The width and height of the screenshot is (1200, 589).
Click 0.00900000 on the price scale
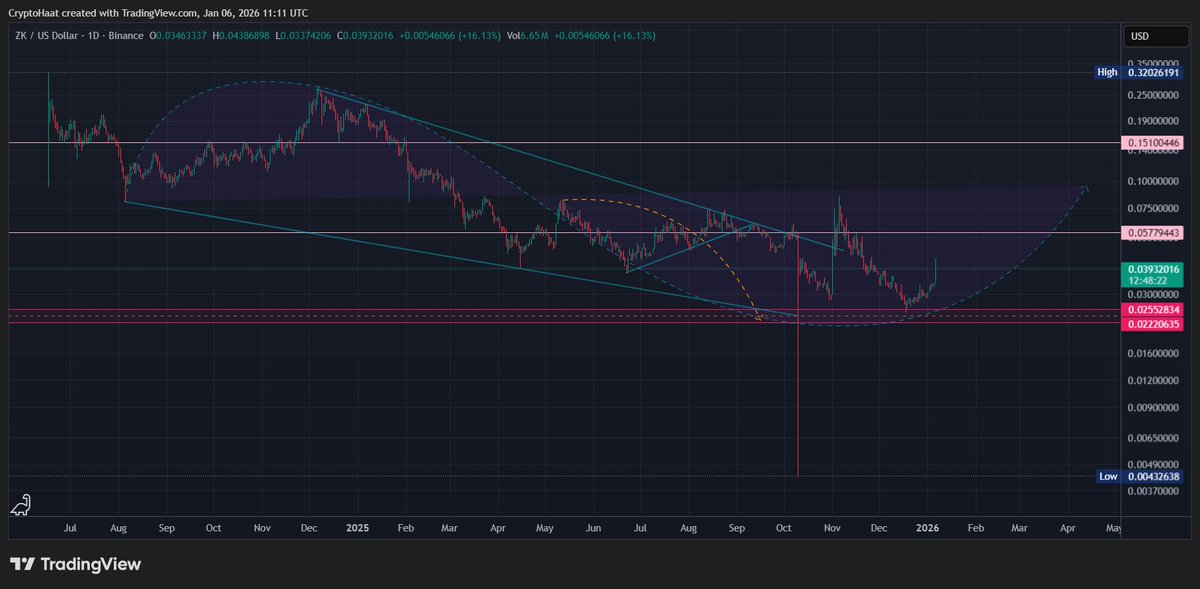coord(1154,408)
